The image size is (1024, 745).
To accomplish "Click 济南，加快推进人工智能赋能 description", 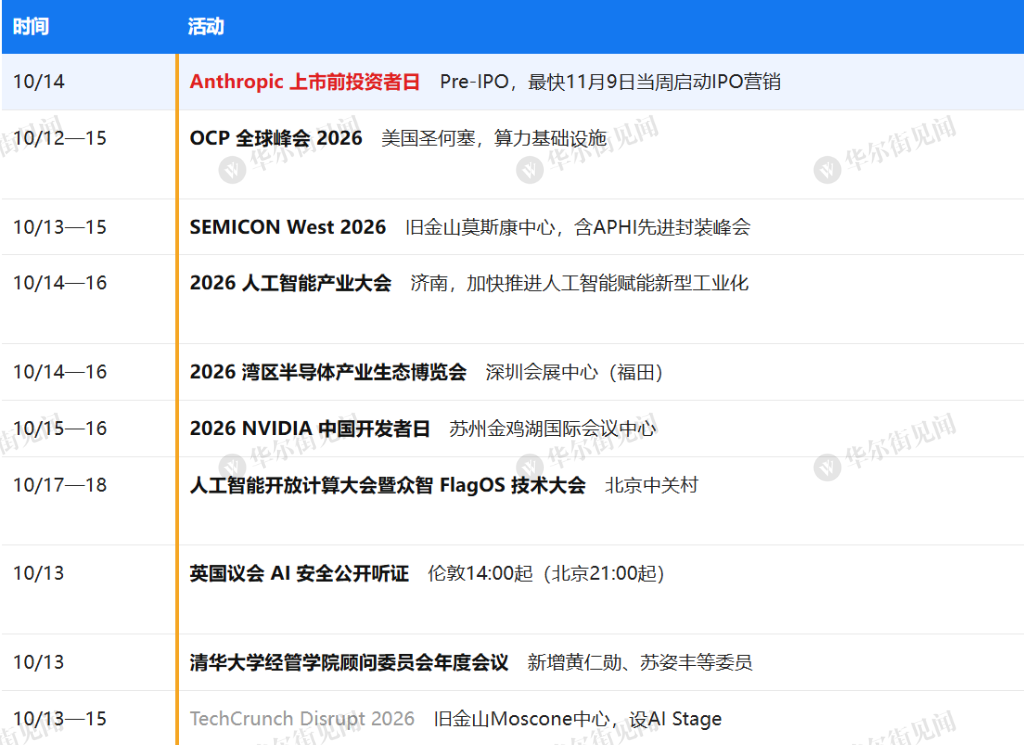I will [x=579, y=283].
